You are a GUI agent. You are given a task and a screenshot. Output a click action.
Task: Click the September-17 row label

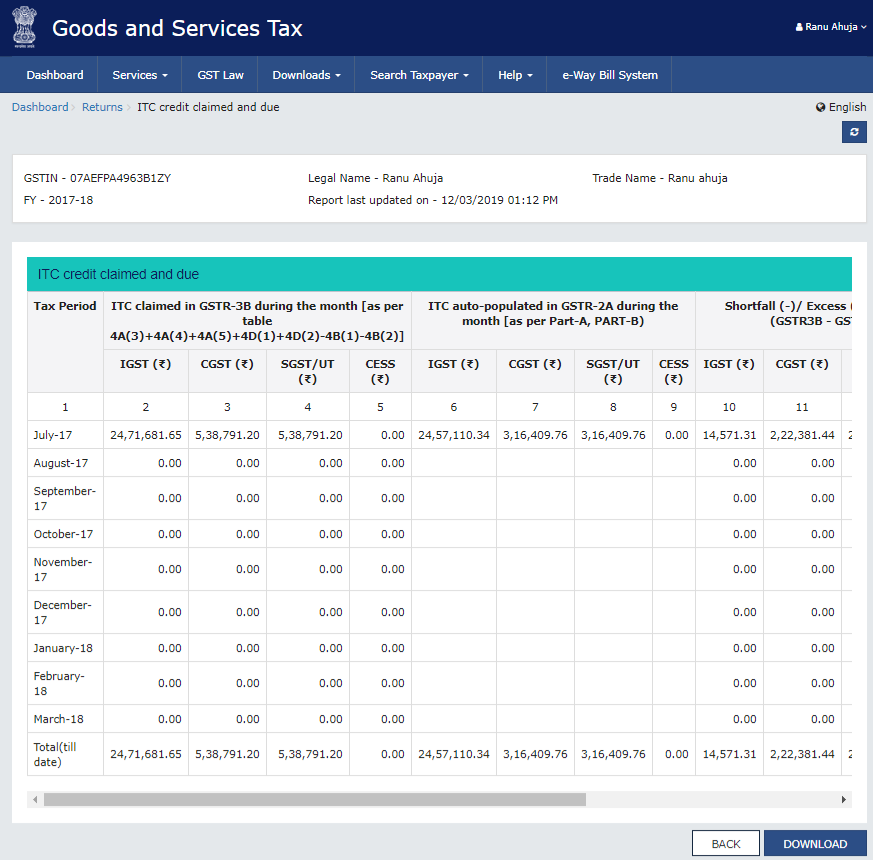[x=65, y=498]
